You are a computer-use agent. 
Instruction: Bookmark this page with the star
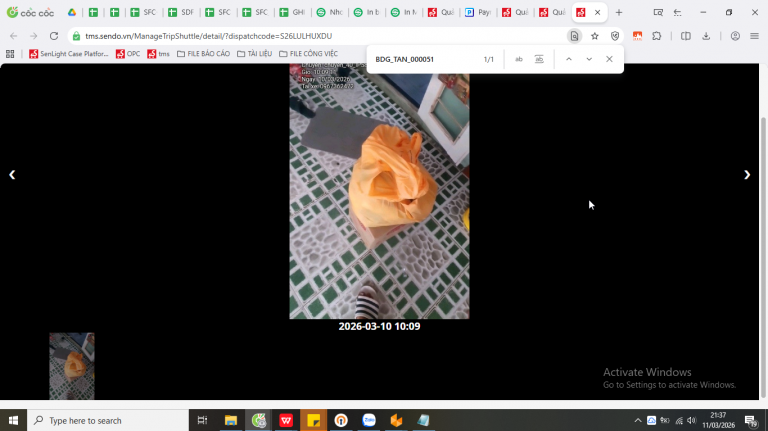coord(595,36)
